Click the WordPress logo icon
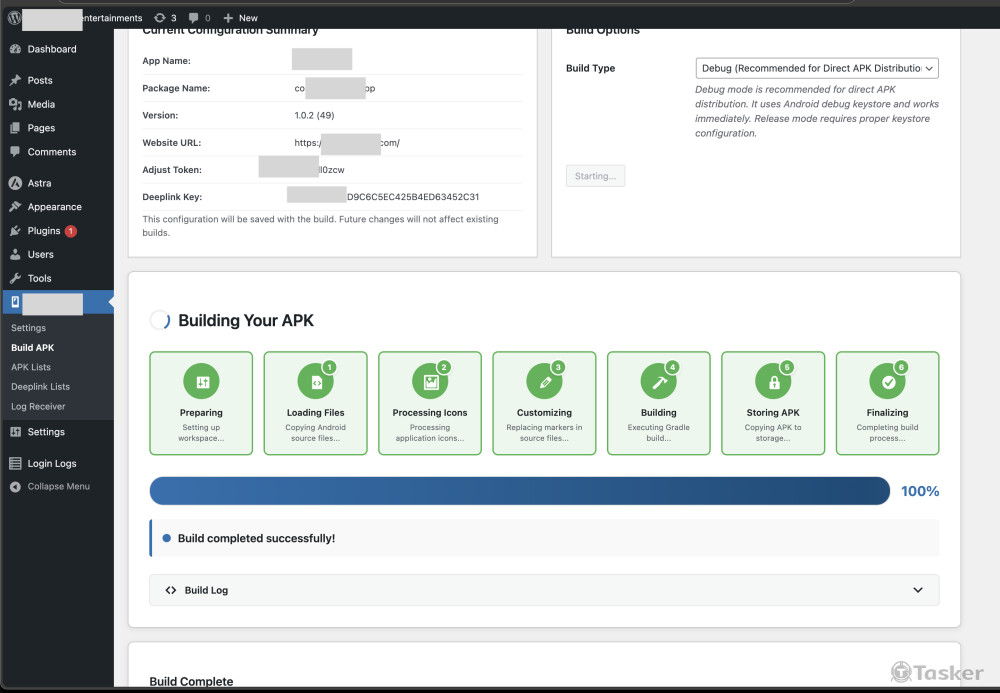This screenshot has height=693, width=1000. (x=14, y=17)
